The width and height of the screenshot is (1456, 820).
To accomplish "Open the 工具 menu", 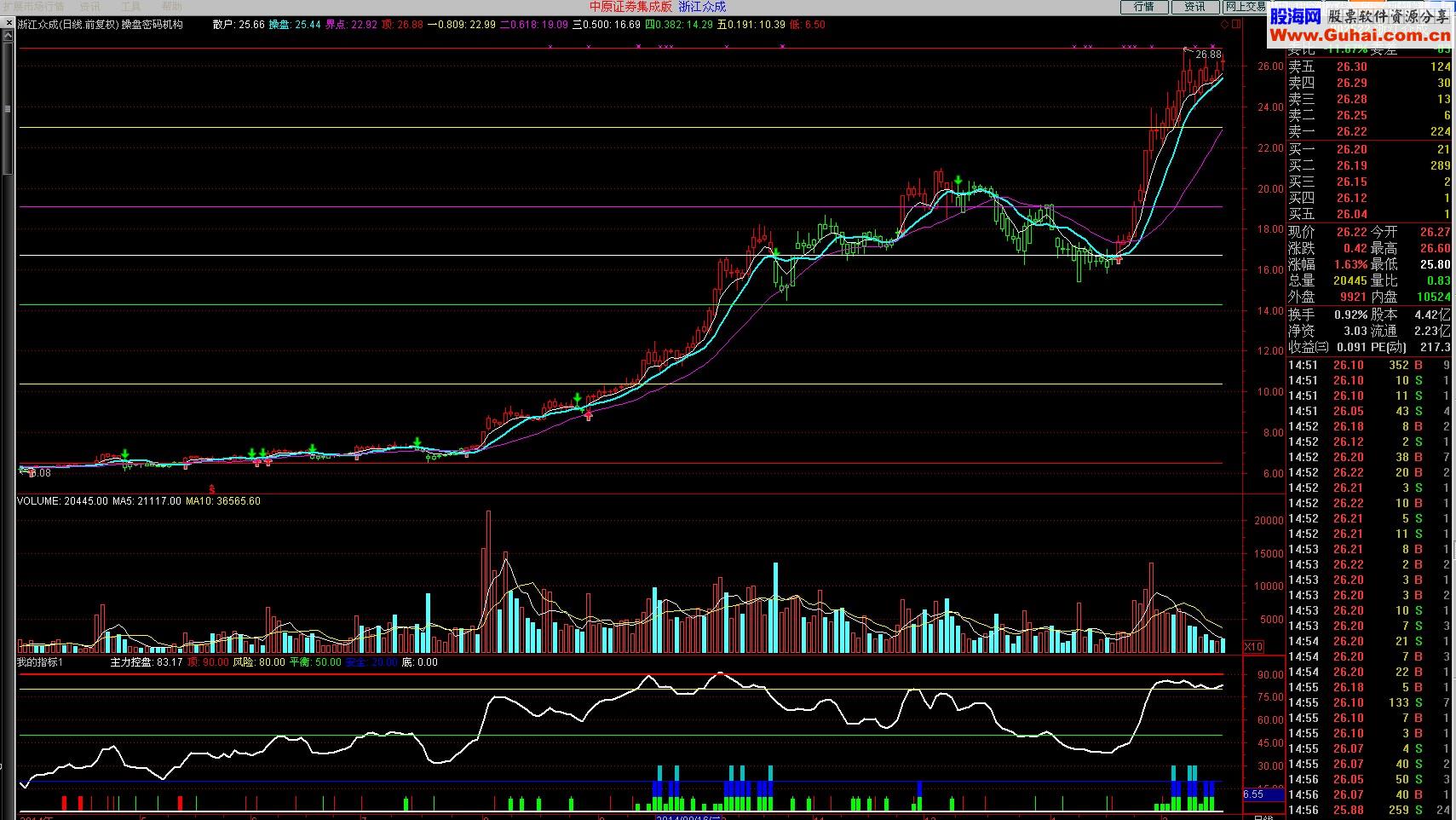I will coord(131,6).
